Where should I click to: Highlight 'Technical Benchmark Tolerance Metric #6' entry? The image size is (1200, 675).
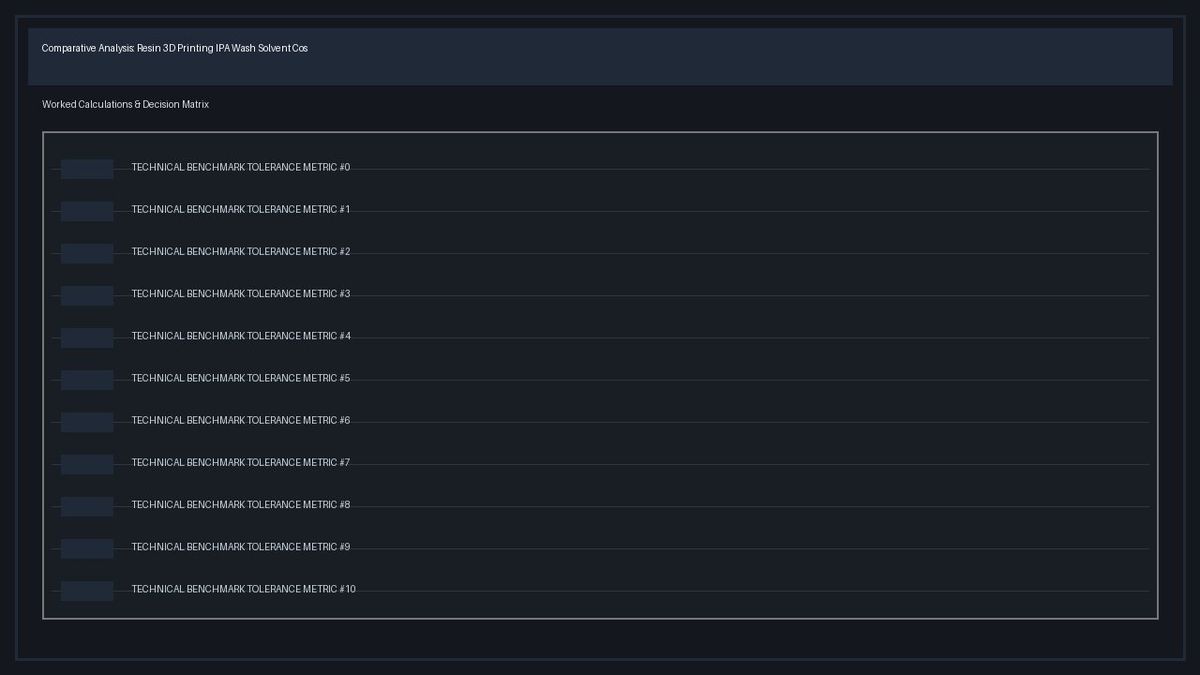tap(241, 420)
